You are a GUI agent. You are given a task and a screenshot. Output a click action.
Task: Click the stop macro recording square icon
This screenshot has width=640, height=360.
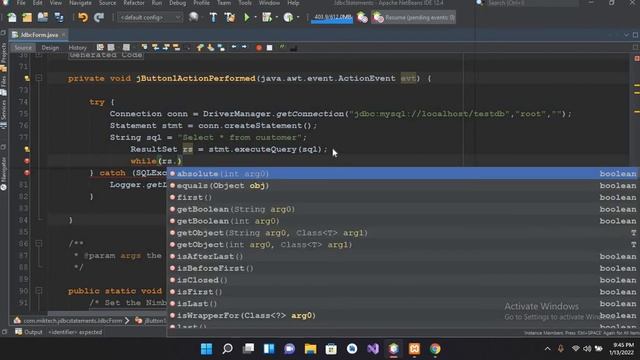pos(269,48)
